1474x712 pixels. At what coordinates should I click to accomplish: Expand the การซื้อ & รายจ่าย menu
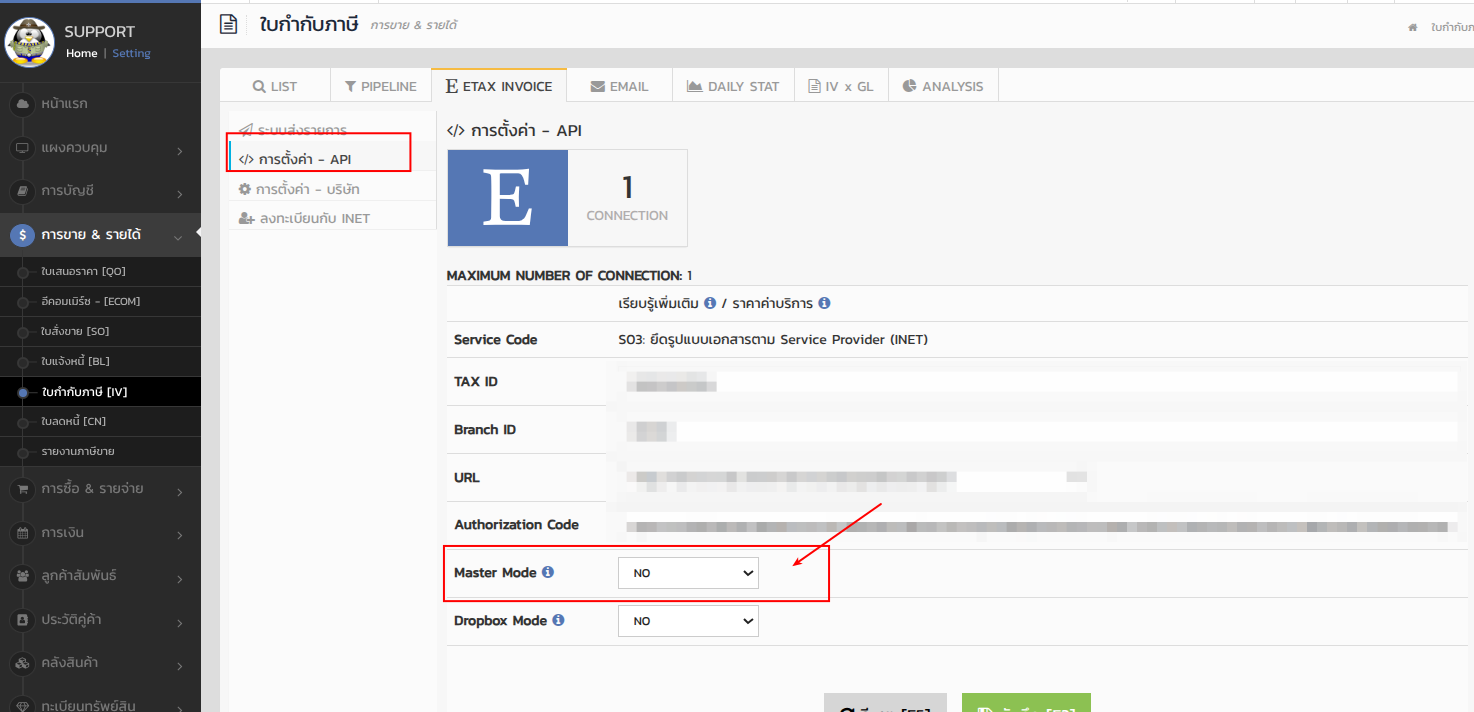[100, 489]
